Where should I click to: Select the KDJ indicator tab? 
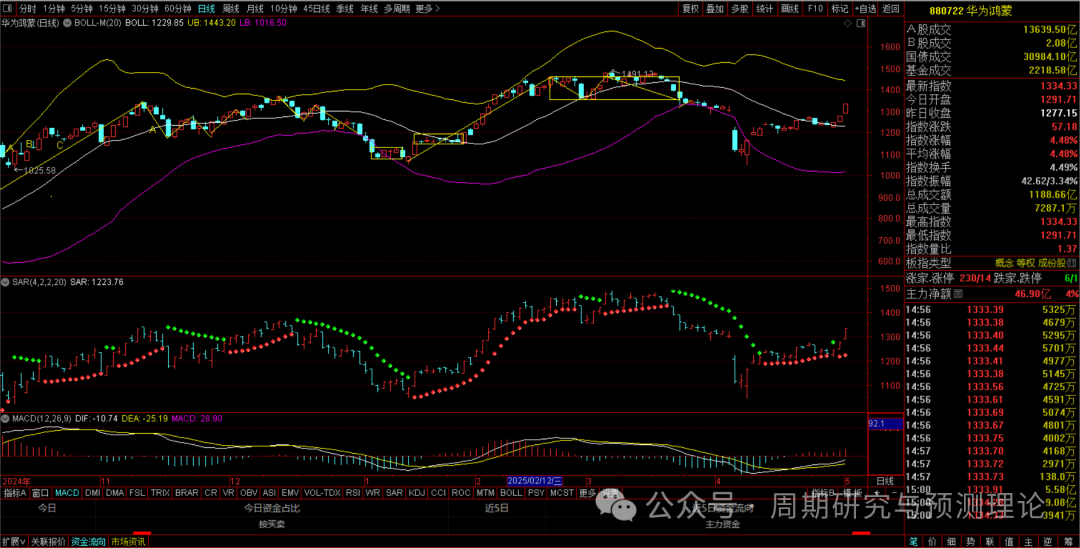(415, 493)
